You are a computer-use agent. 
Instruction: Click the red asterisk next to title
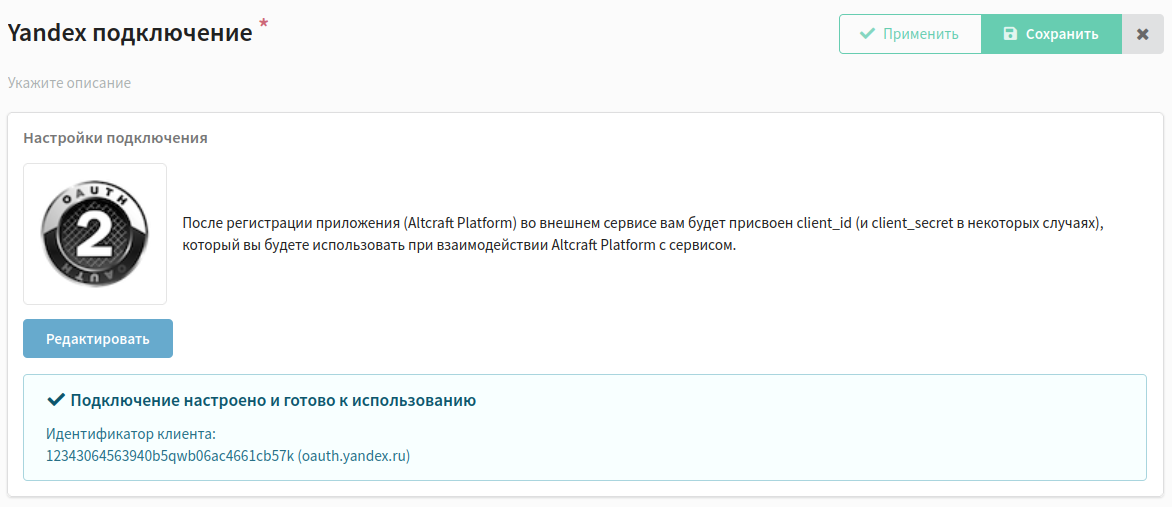[x=263, y=26]
